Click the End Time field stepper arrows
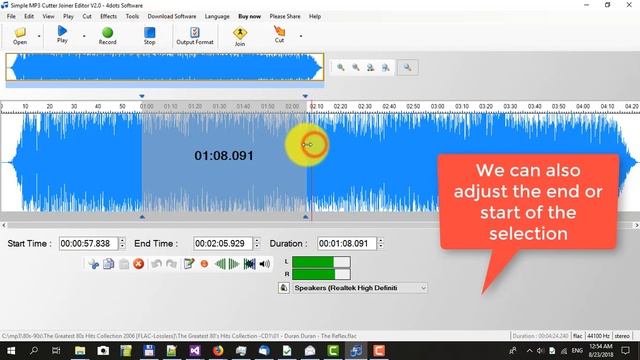The height and width of the screenshot is (360, 640). (x=257, y=244)
